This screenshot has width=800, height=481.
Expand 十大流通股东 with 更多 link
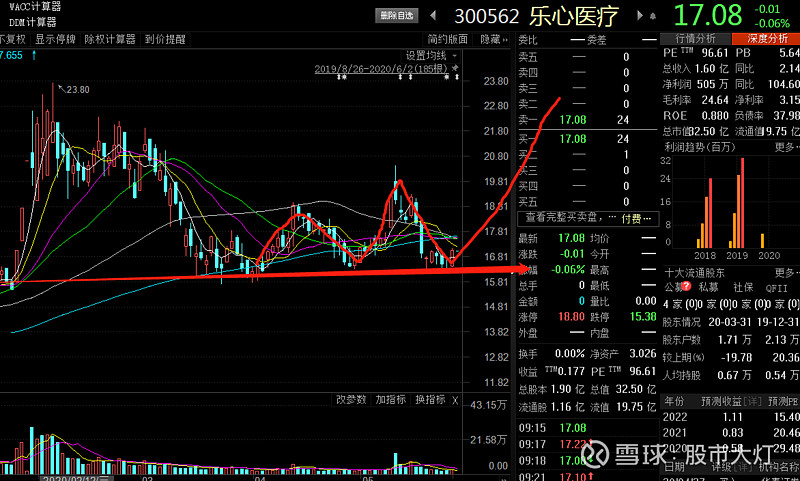tap(786, 273)
